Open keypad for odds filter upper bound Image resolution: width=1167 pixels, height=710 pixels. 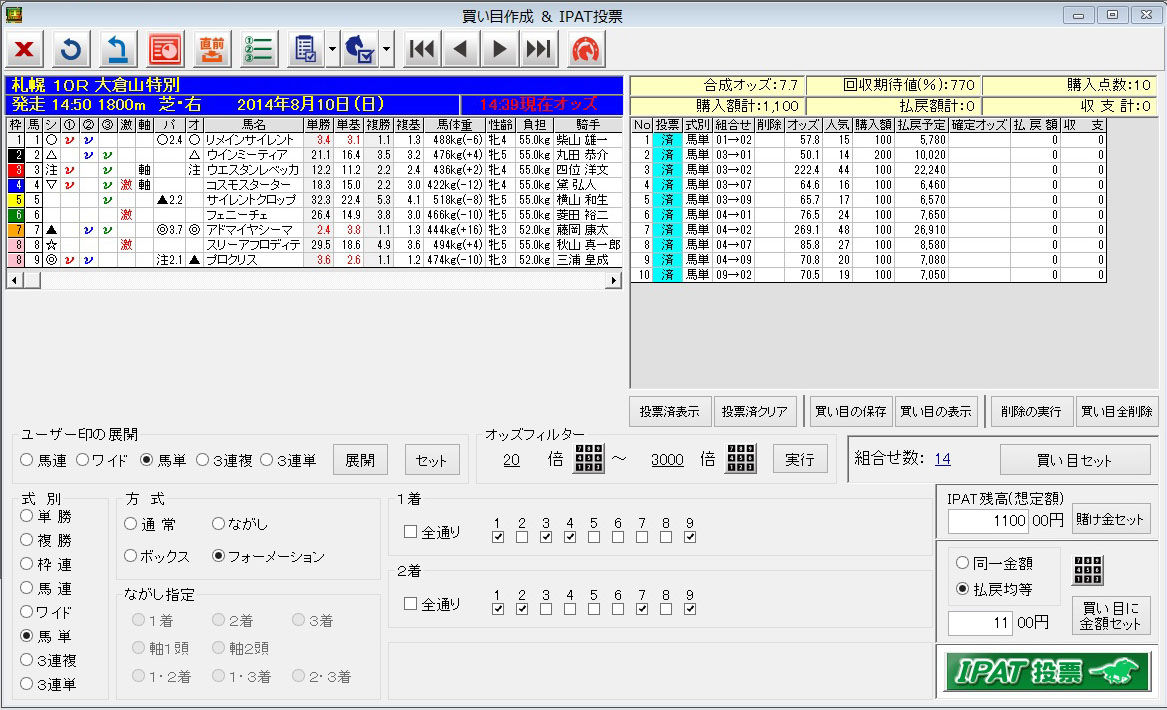point(741,458)
